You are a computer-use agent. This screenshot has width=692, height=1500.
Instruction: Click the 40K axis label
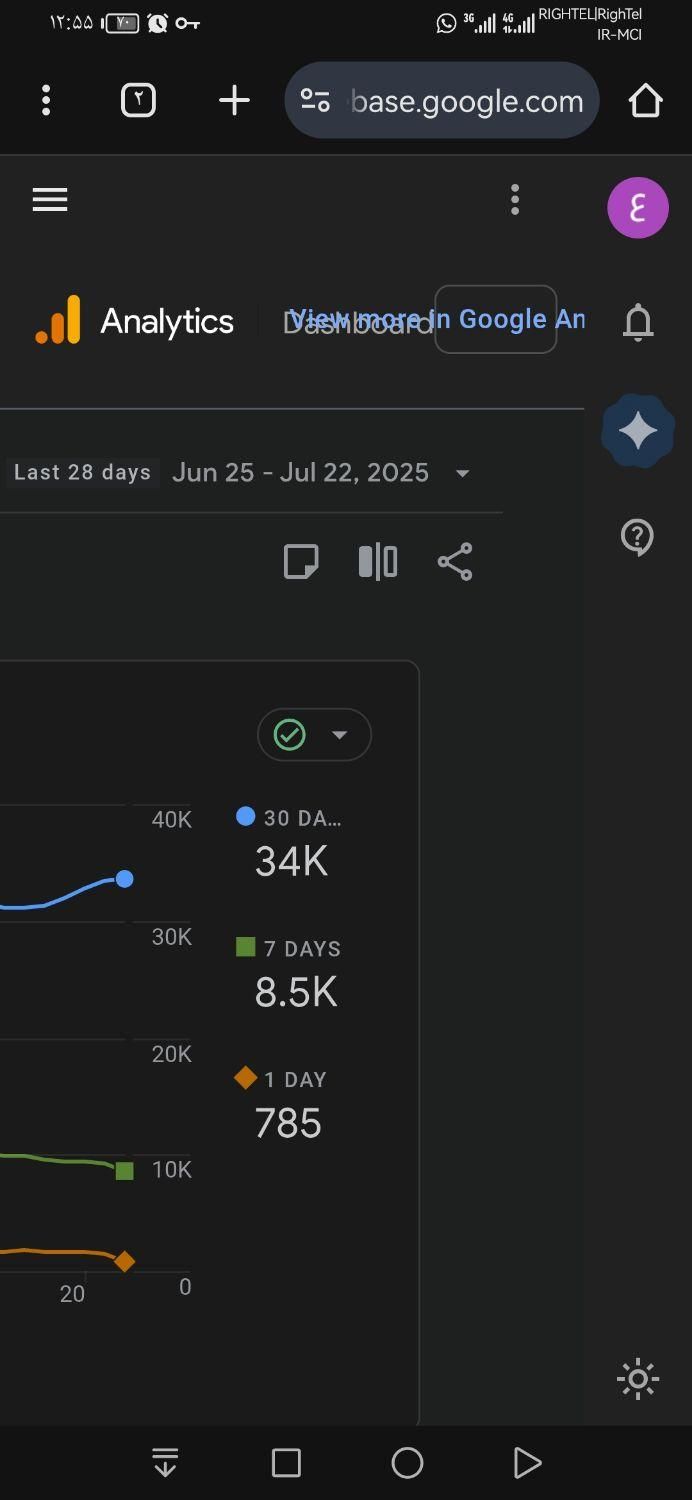click(x=171, y=820)
